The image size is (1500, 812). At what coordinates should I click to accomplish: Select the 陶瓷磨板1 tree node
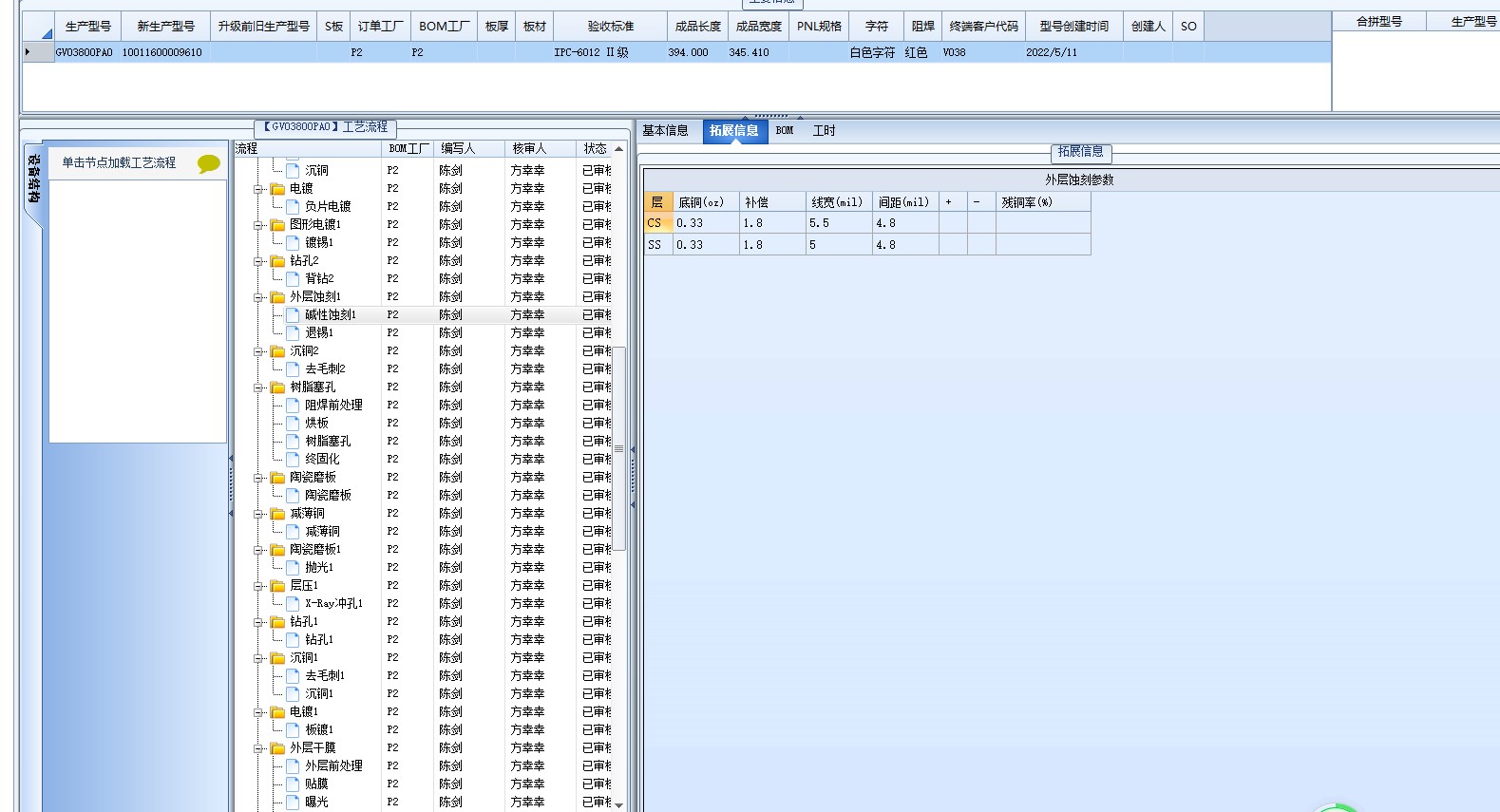tap(314, 550)
